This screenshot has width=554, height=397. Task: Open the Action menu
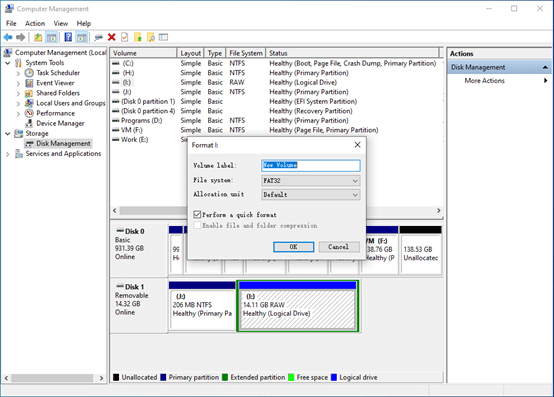35,23
